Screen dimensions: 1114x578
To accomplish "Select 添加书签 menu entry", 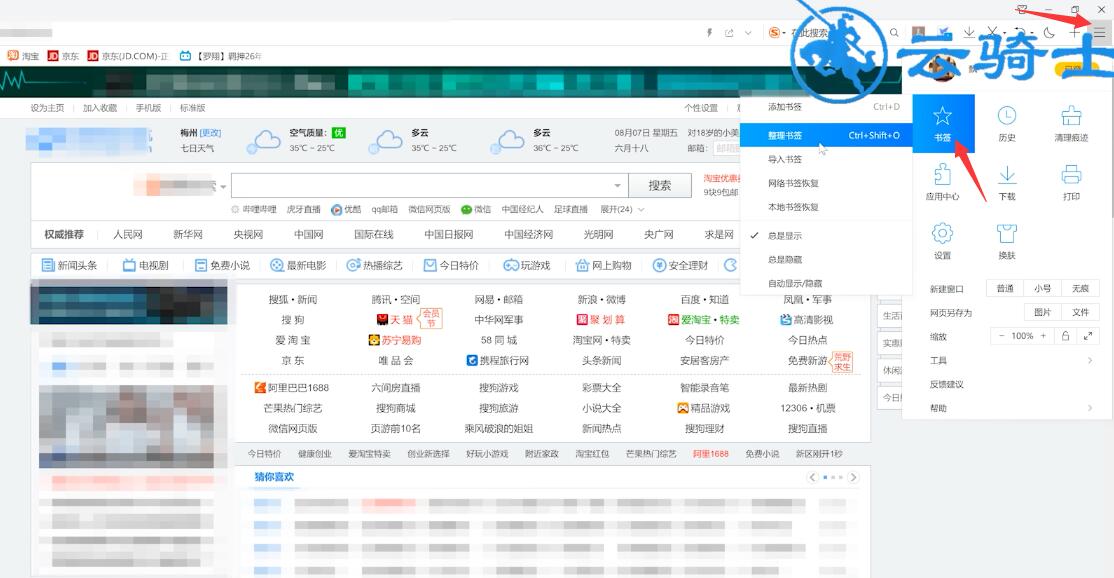I will click(826, 107).
